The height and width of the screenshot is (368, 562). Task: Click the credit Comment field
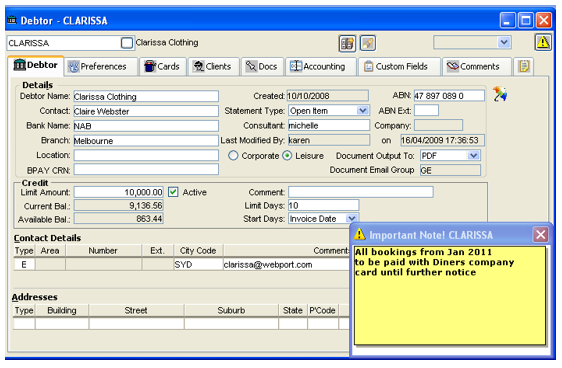point(361,192)
